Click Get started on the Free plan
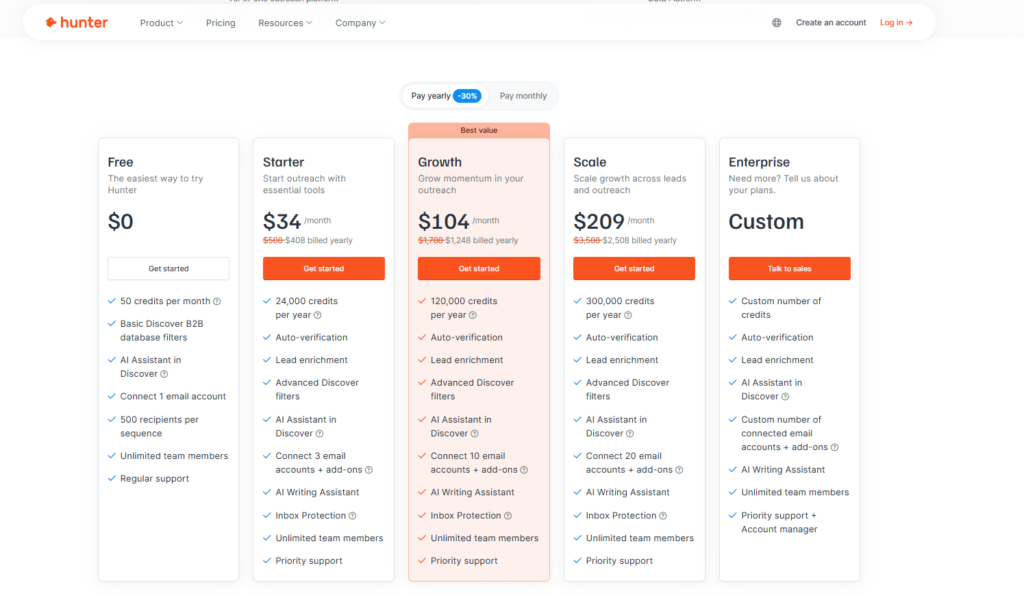The width and height of the screenshot is (1024, 596). point(168,268)
